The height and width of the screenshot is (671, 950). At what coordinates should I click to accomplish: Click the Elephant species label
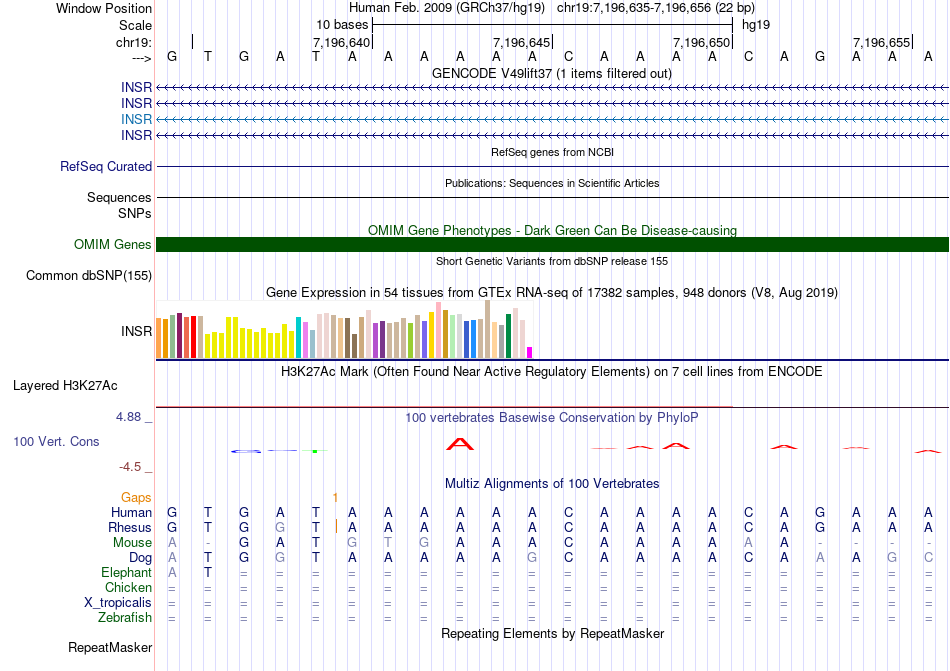click(126, 573)
